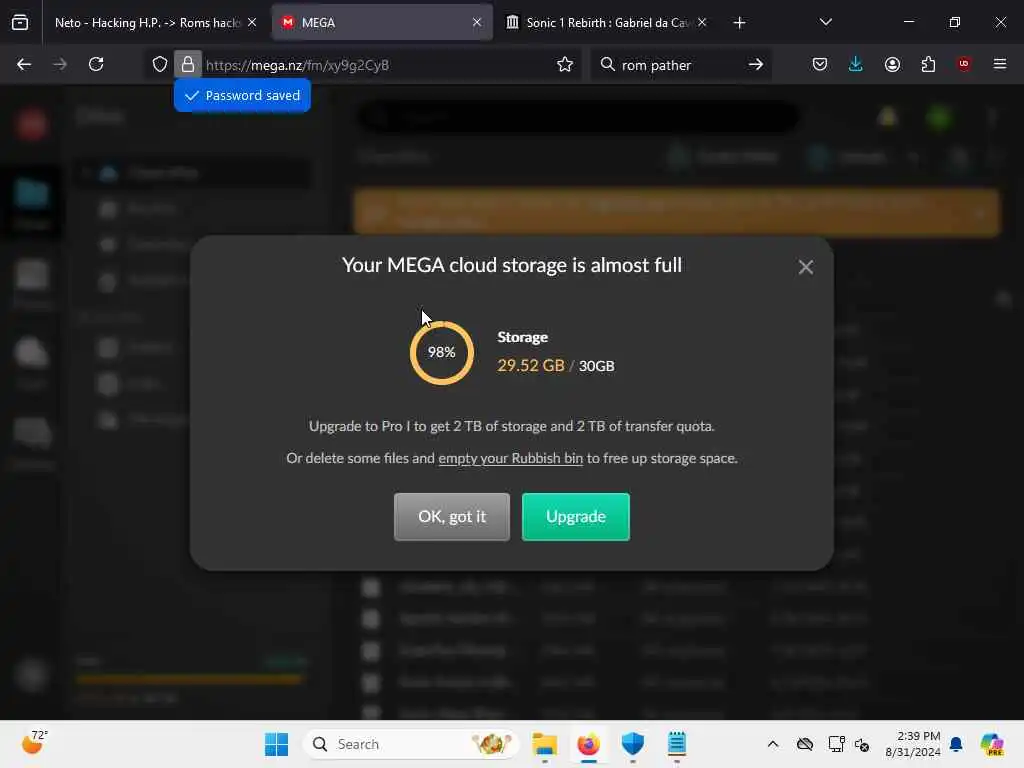
Task: Select the MEGA browser tab
Action: click(382, 23)
